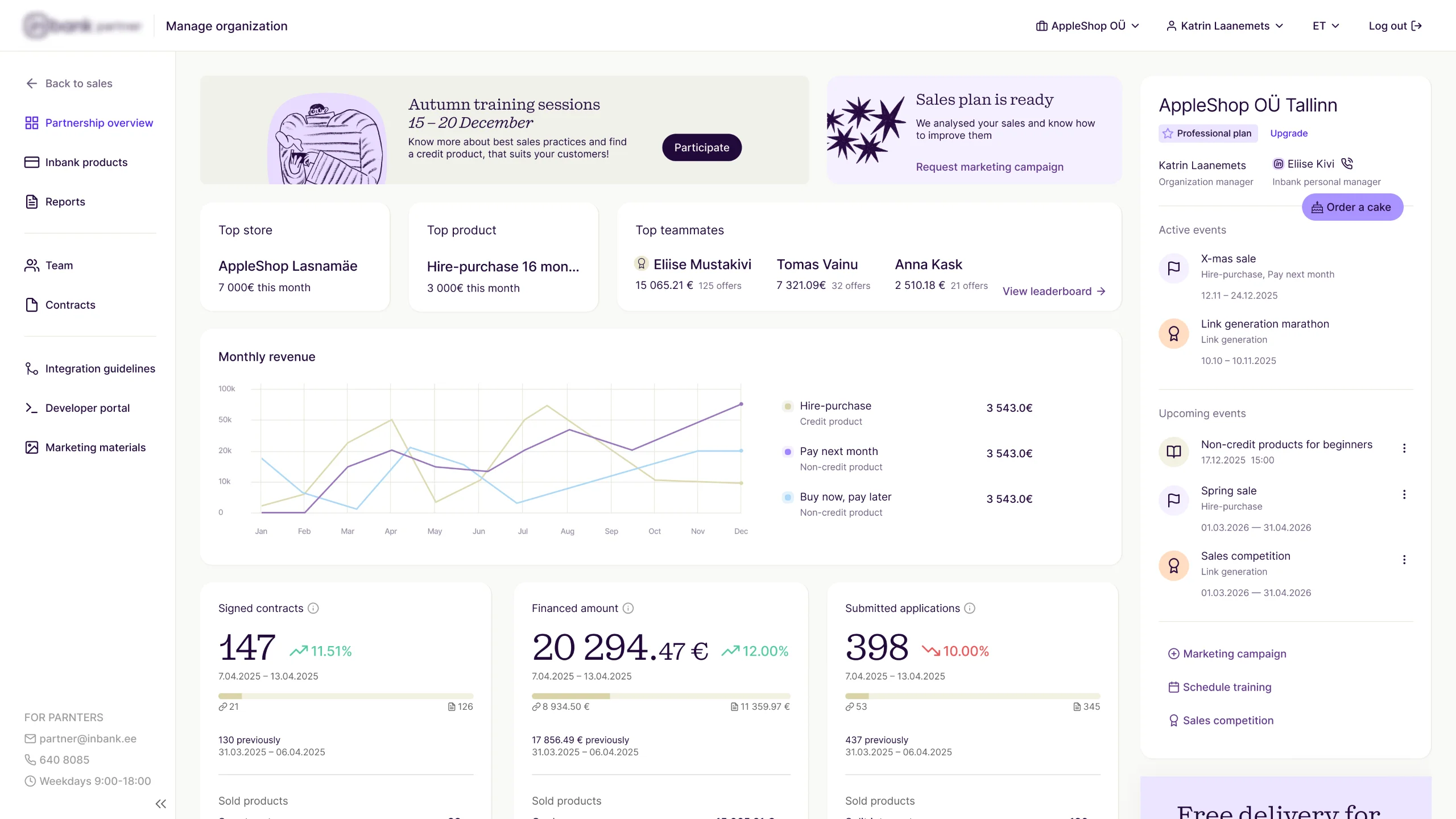
Task: Click the phone icon beside 640 8085
Action: [x=30, y=760]
